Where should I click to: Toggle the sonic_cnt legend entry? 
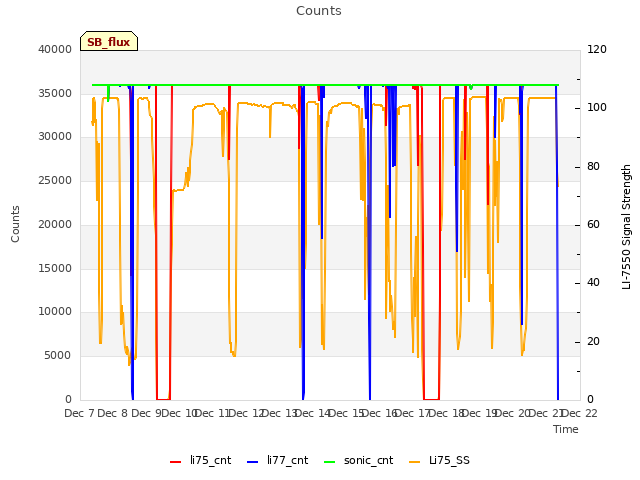358,460
